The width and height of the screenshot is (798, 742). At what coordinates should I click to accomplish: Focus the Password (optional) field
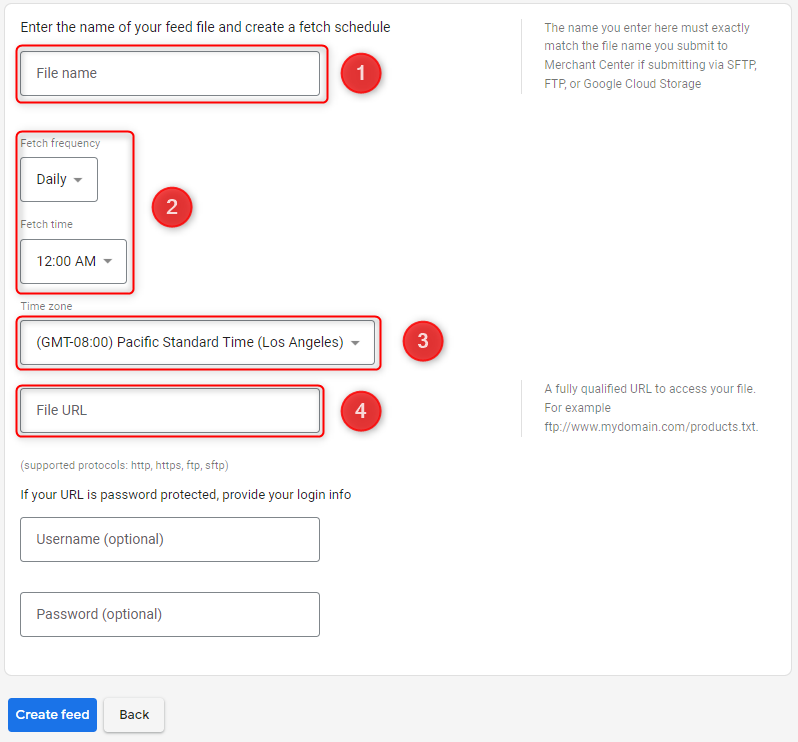pos(170,614)
